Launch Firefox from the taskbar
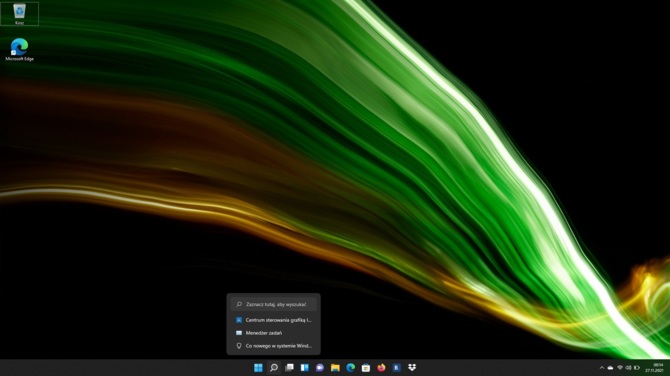Viewport: 670px width, 376px height. (x=381, y=367)
